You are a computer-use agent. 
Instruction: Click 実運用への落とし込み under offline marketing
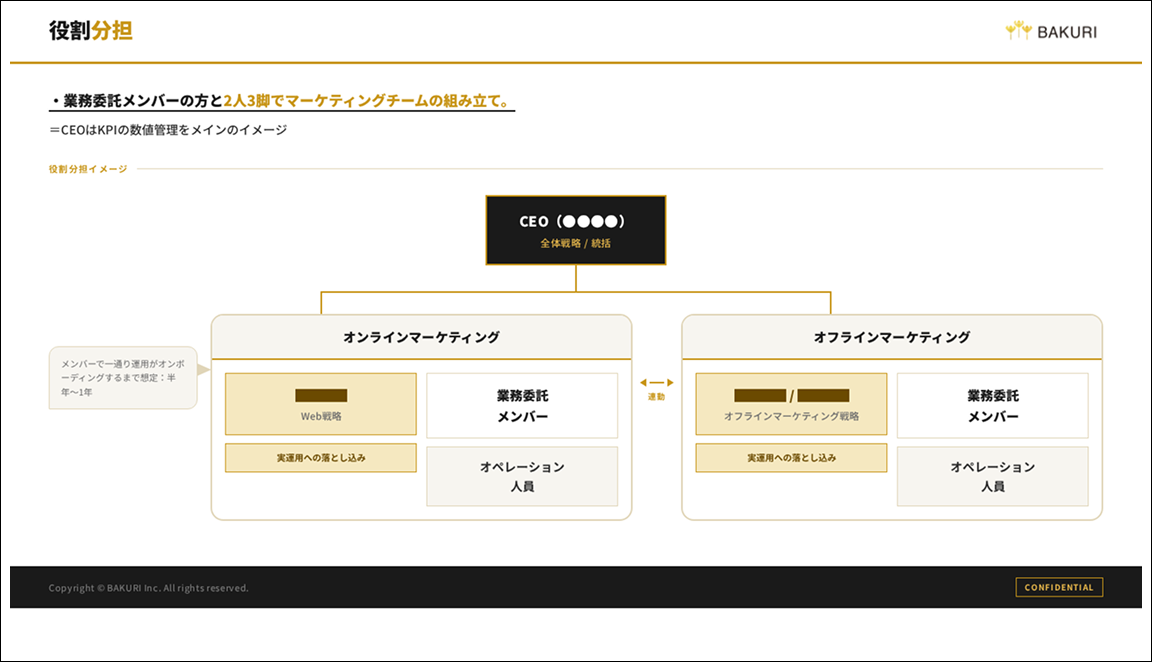tap(791, 458)
